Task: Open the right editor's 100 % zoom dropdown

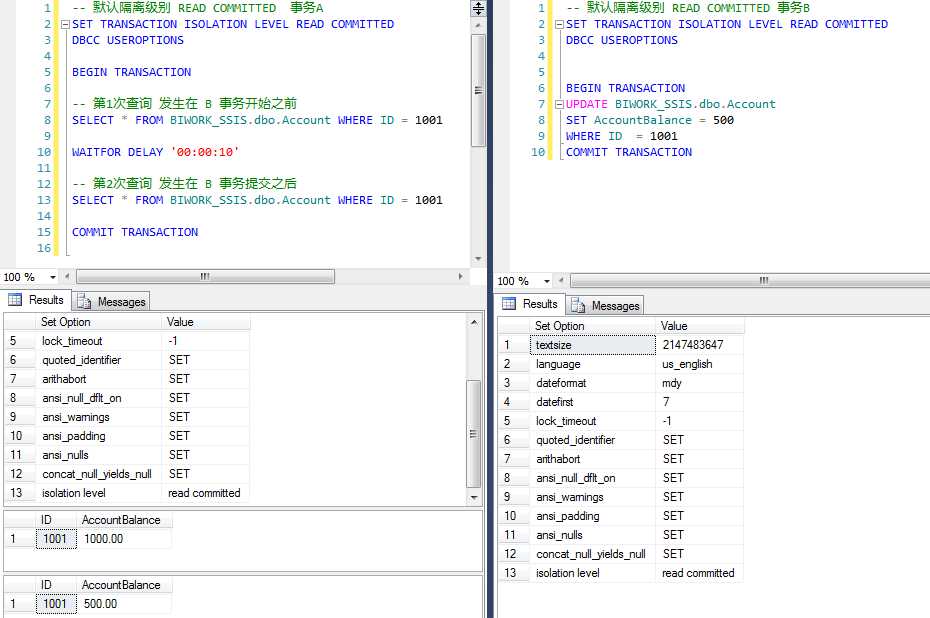Action: 546,281
